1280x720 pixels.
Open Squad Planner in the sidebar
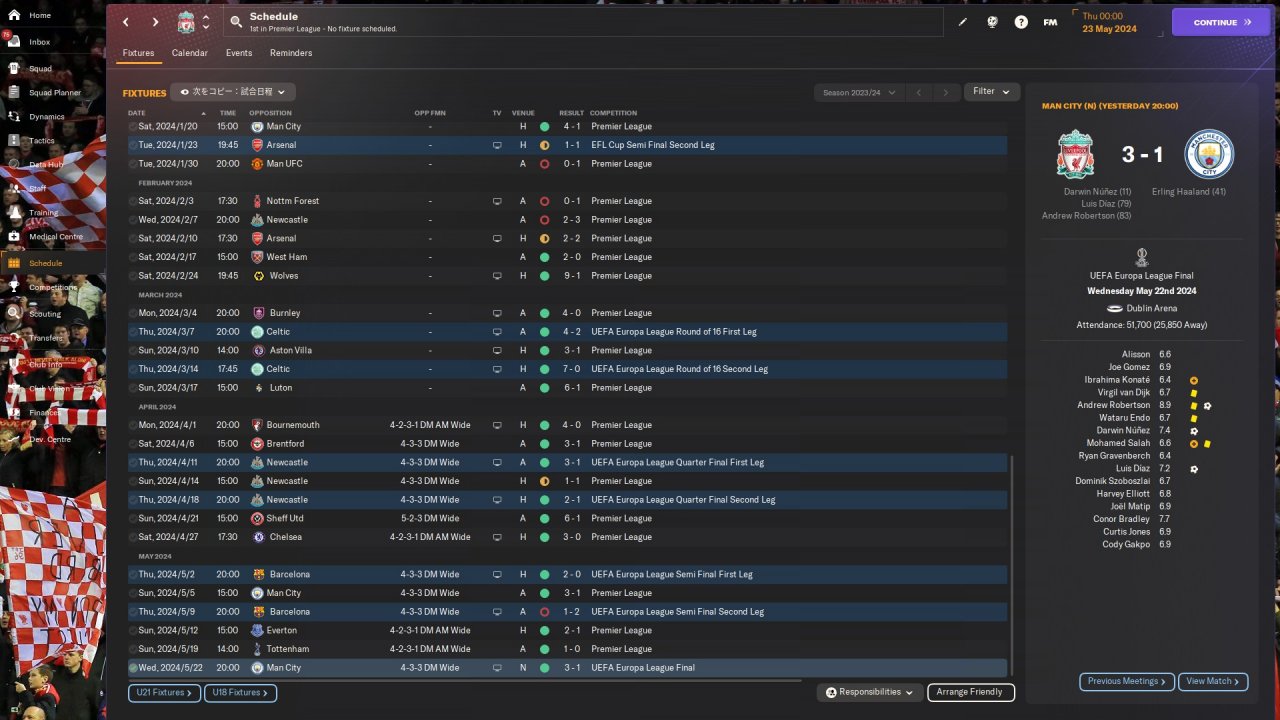coord(55,93)
